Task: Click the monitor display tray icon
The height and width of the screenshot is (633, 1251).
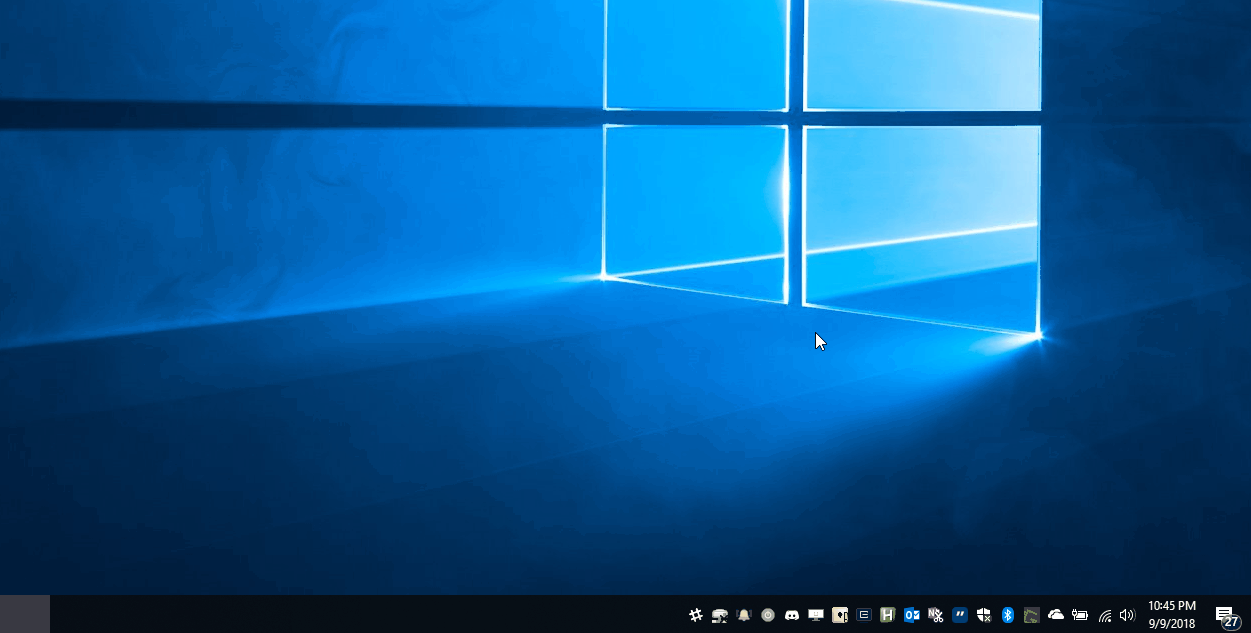Action: coord(816,615)
